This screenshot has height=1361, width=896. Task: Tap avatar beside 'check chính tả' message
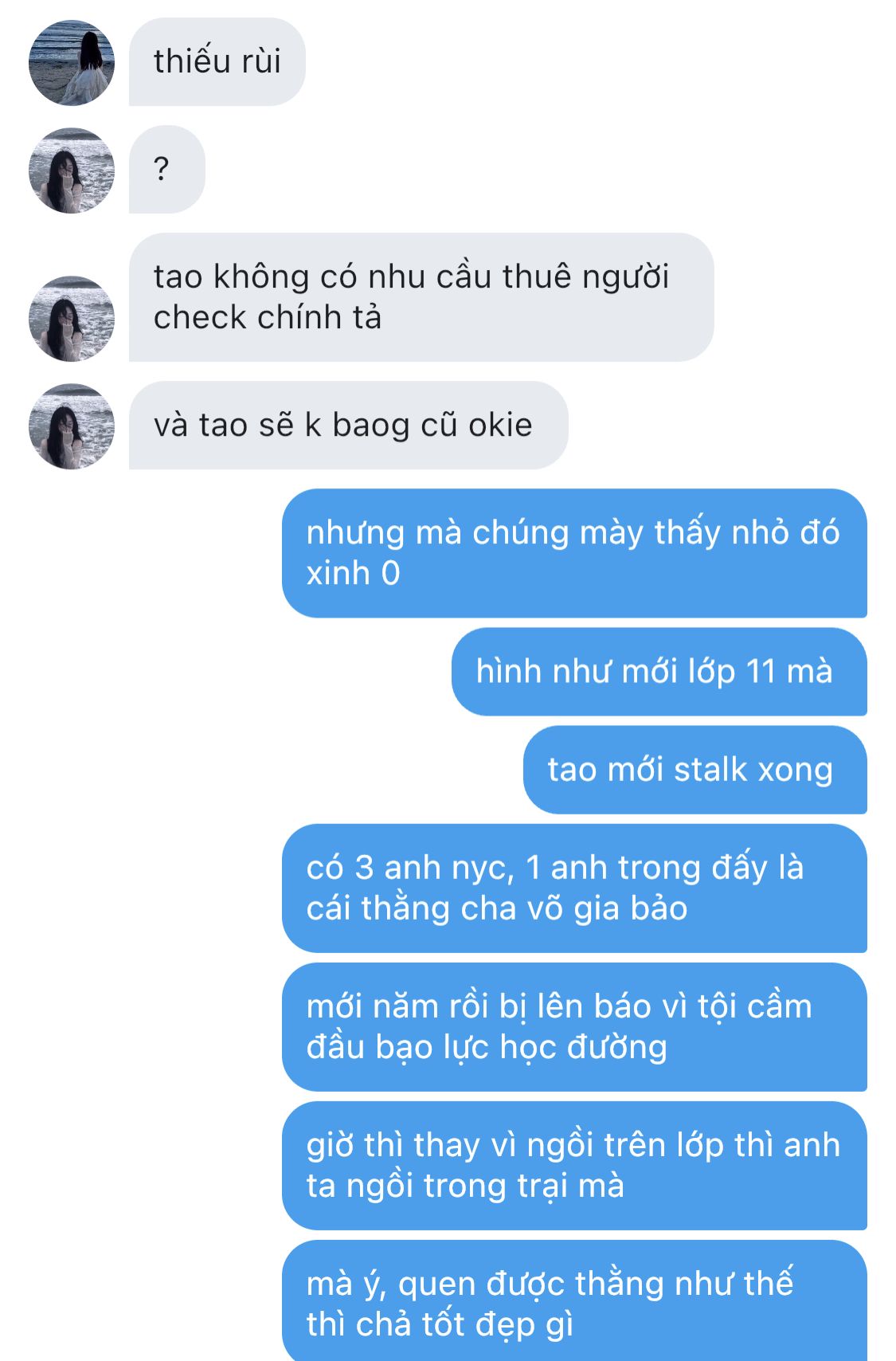click(x=72, y=319)
